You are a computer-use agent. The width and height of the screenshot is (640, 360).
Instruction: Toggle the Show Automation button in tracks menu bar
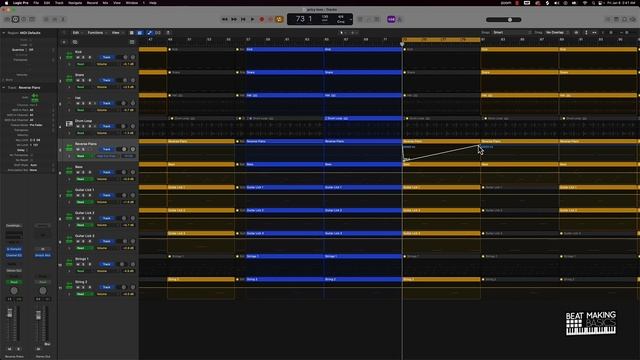point(149,33)
